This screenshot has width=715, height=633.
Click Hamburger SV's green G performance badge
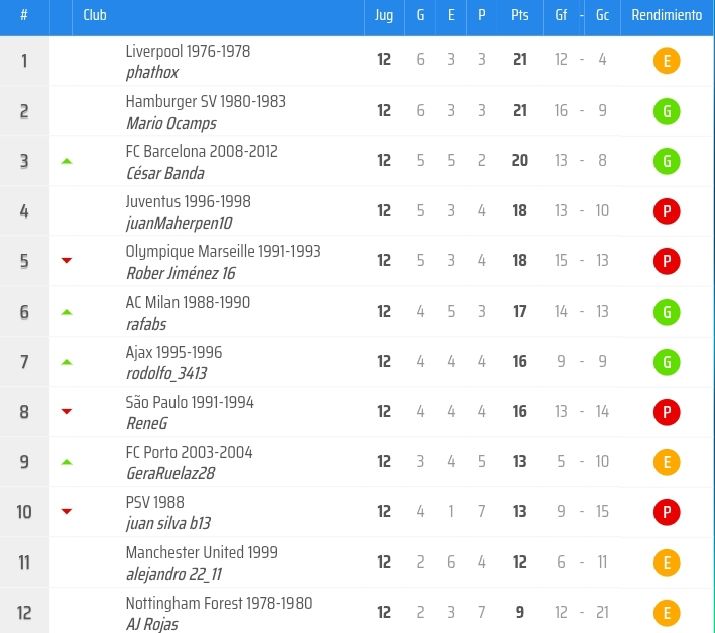coord(666,111)
